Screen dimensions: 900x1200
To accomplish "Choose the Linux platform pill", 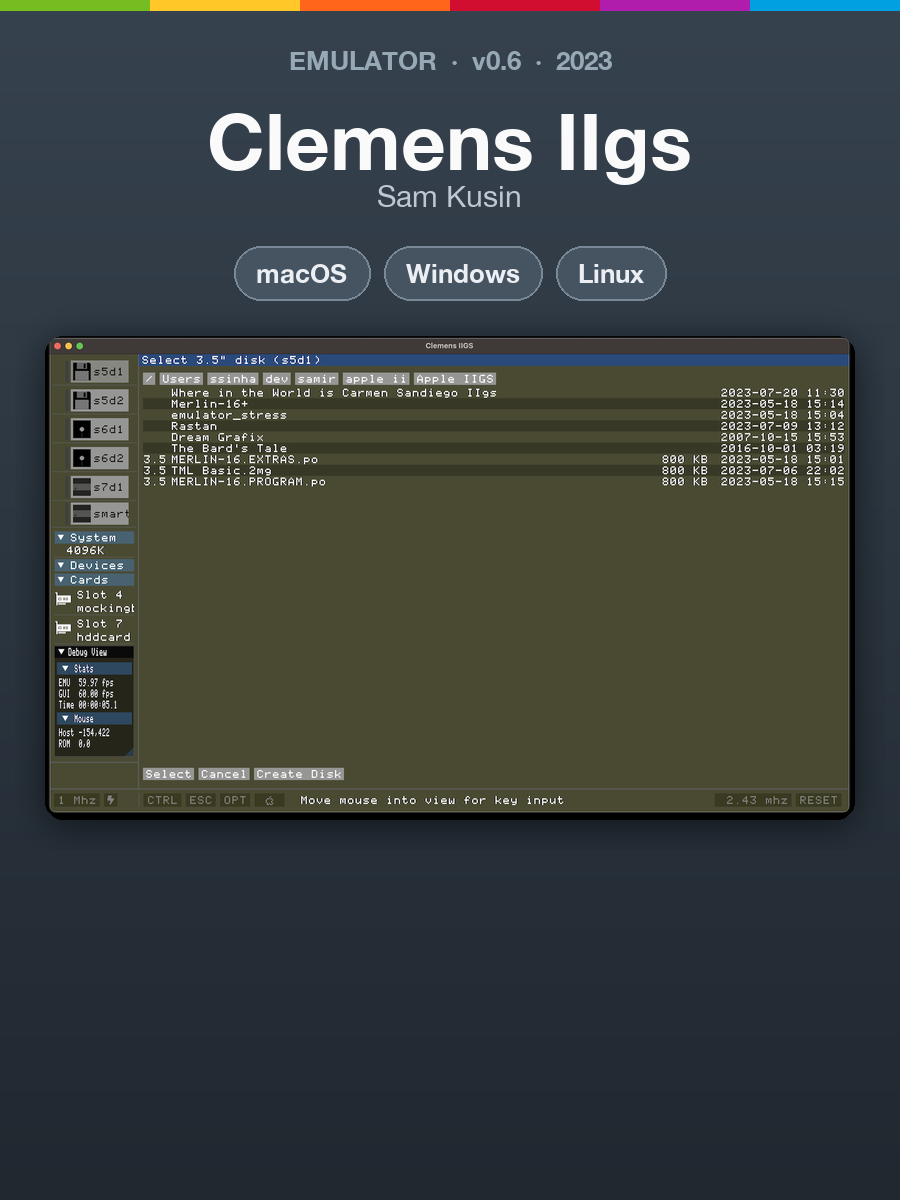I will tap(611, 274).
